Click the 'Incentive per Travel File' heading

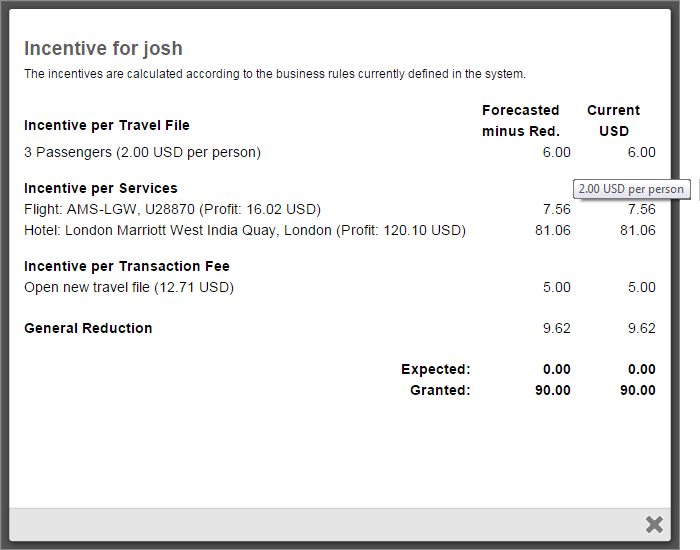coord(107,125)
